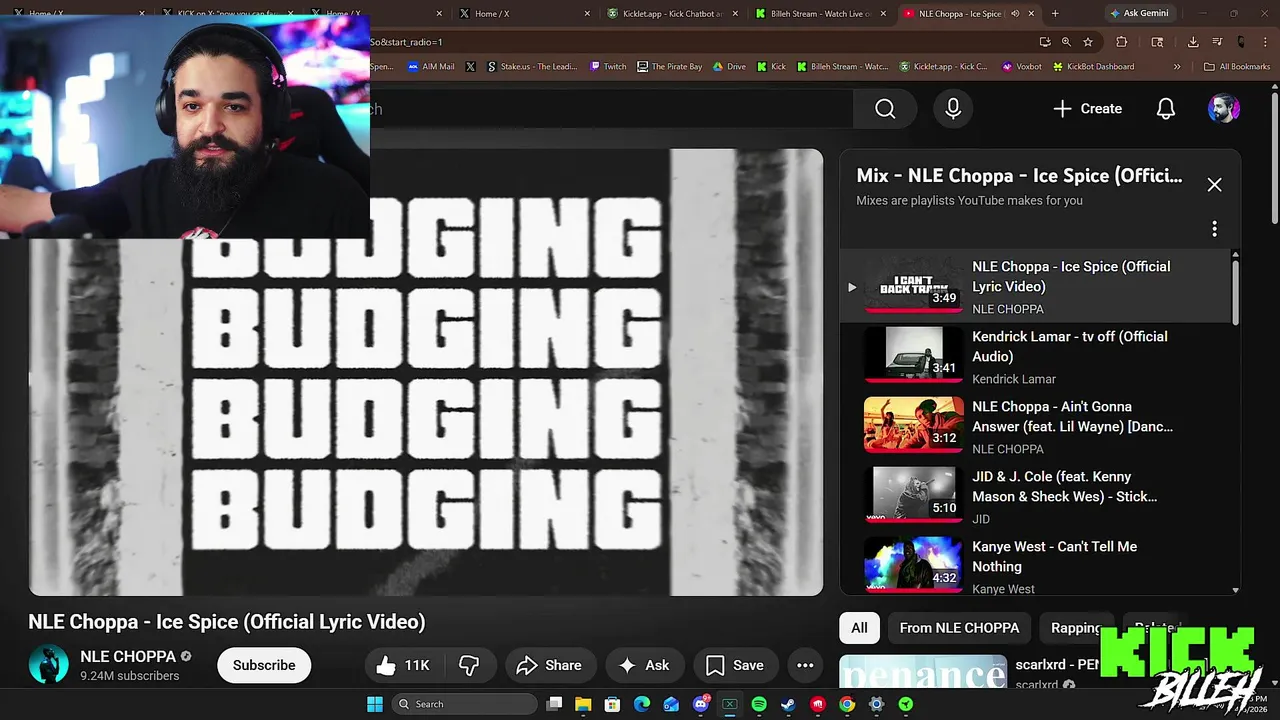Viewport: 1280px width, 720px height.
Task: Open the browser zoom magnifier icon
Action: click(1066, 42)
